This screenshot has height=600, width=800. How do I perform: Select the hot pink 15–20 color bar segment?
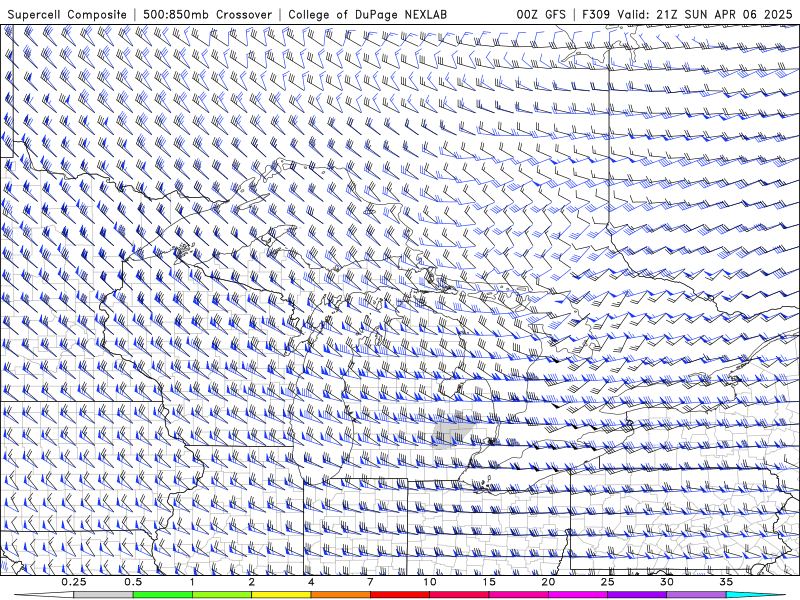tap(518, 595)
